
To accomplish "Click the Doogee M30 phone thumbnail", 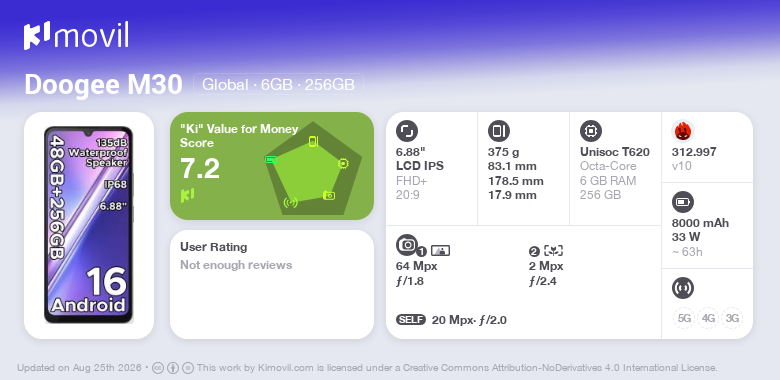I will [x=89, y=225].
